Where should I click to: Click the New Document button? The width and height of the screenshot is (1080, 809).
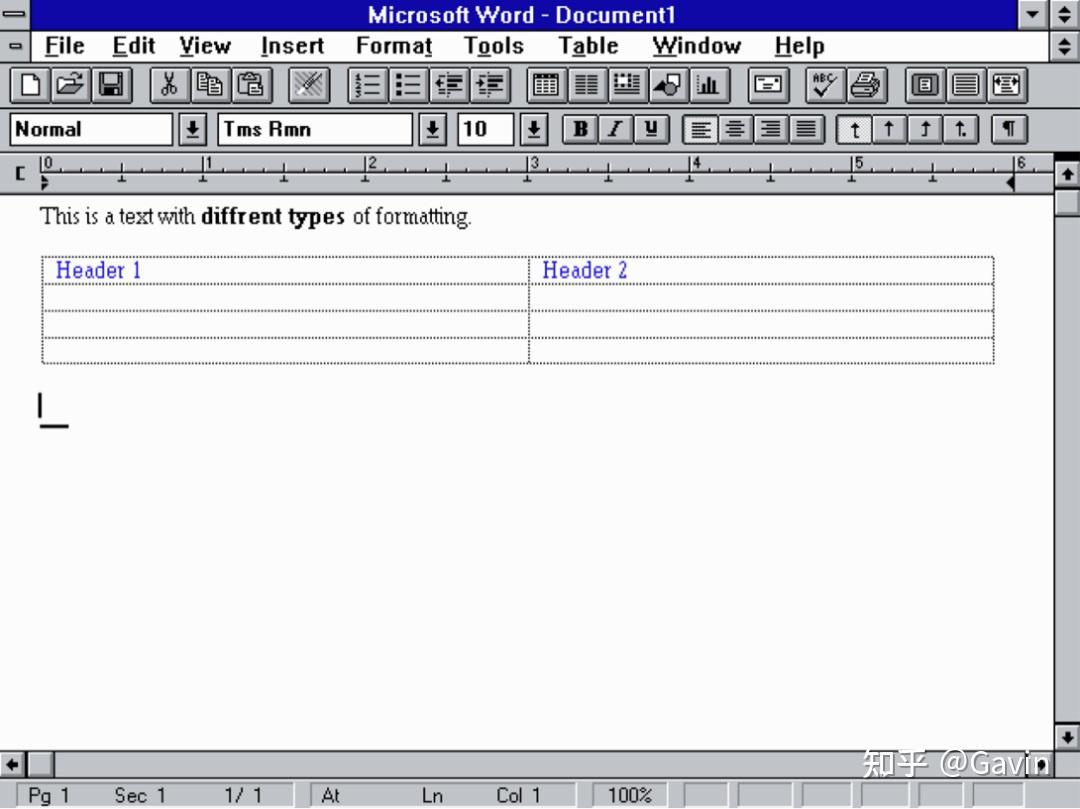tap(29, 85)
